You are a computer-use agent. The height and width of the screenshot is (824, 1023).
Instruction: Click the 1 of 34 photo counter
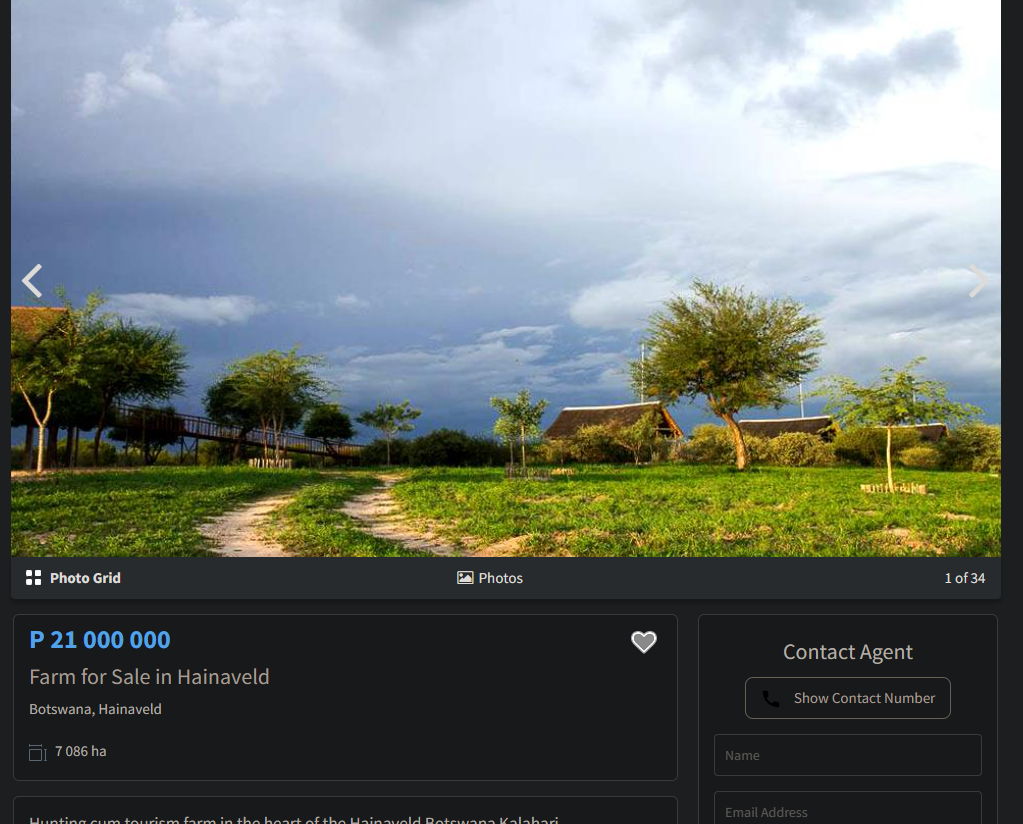964,578
